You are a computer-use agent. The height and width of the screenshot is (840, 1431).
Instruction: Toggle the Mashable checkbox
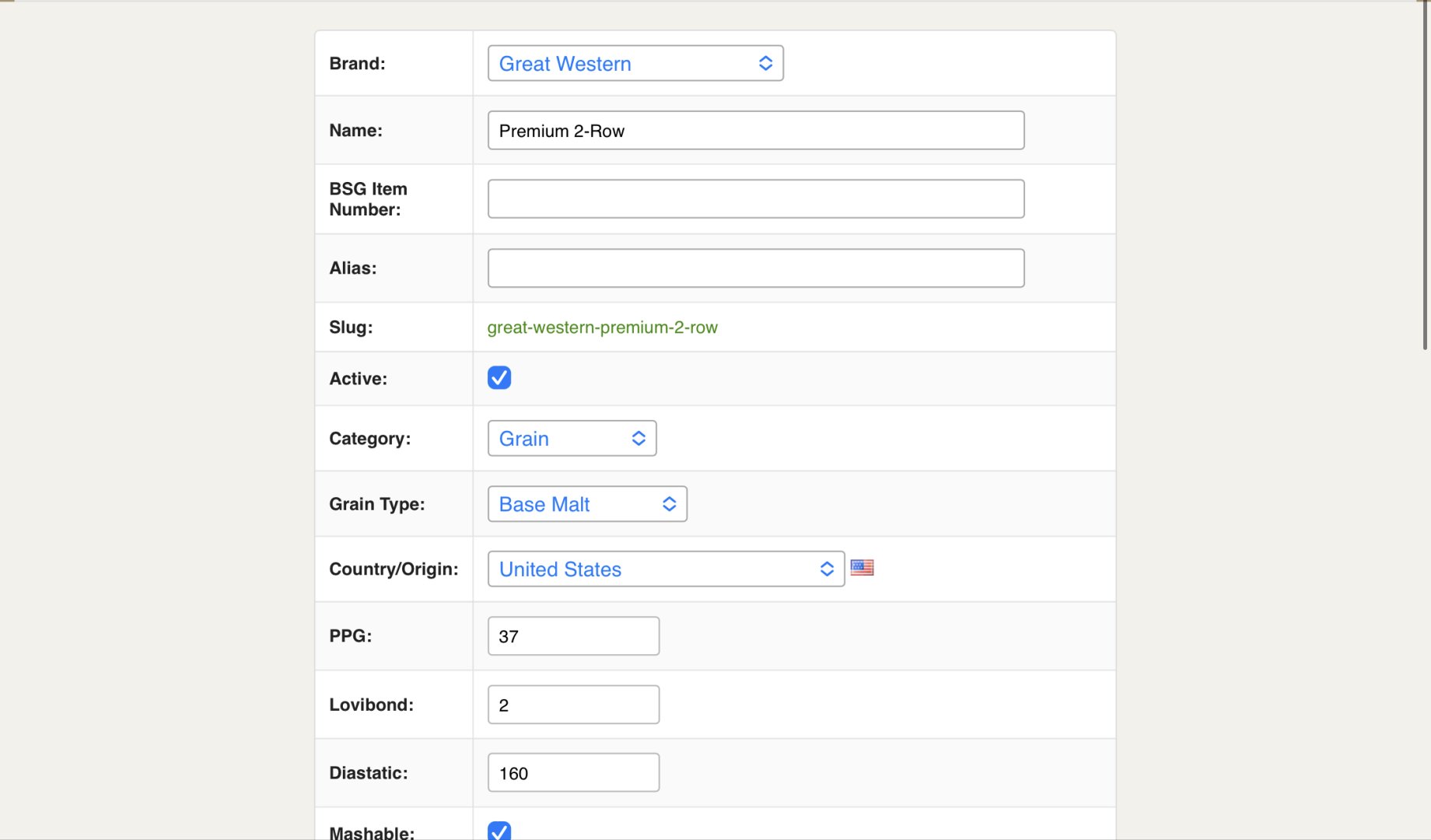tap(499, 831)
